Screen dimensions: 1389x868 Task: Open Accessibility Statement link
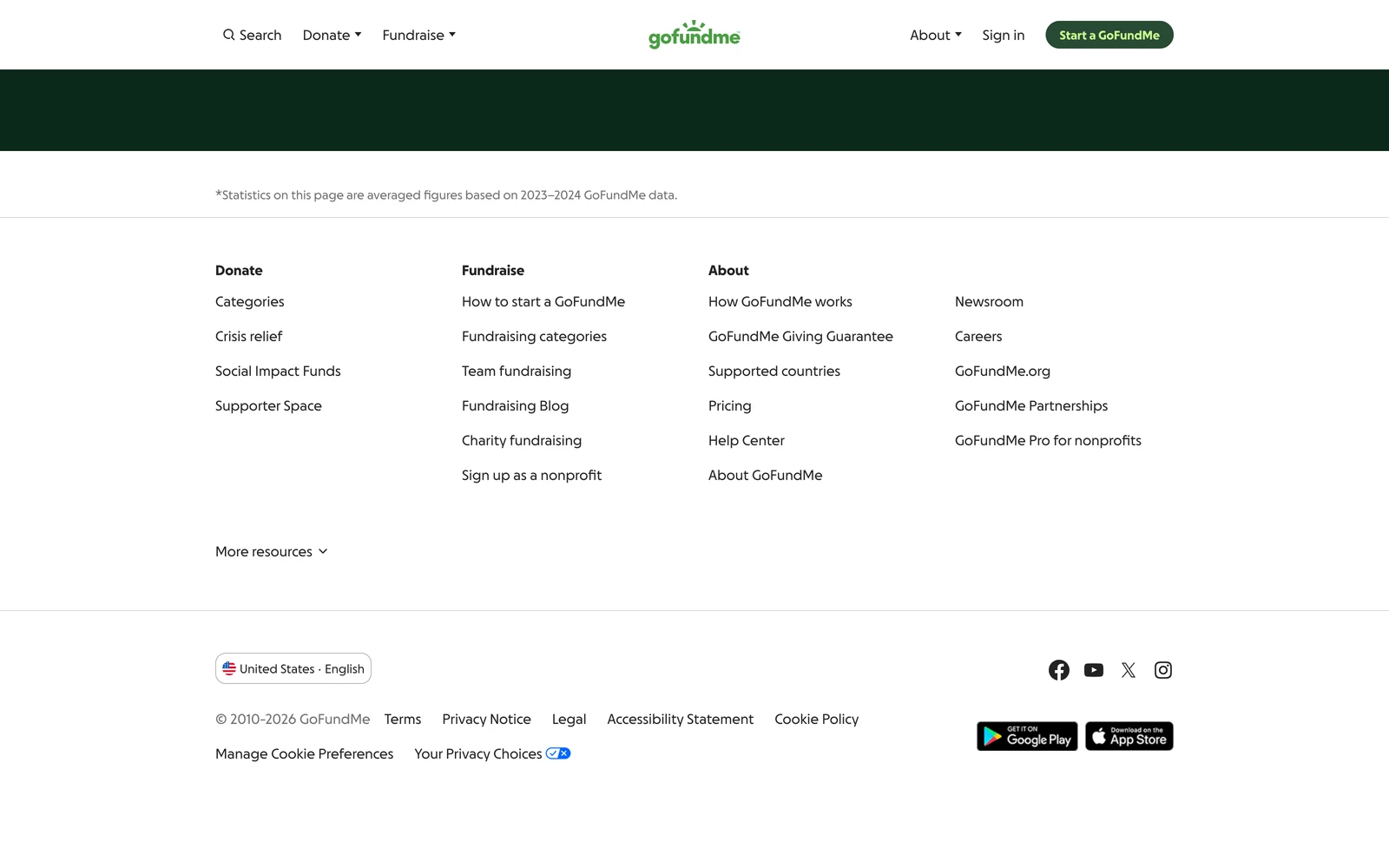681,719
